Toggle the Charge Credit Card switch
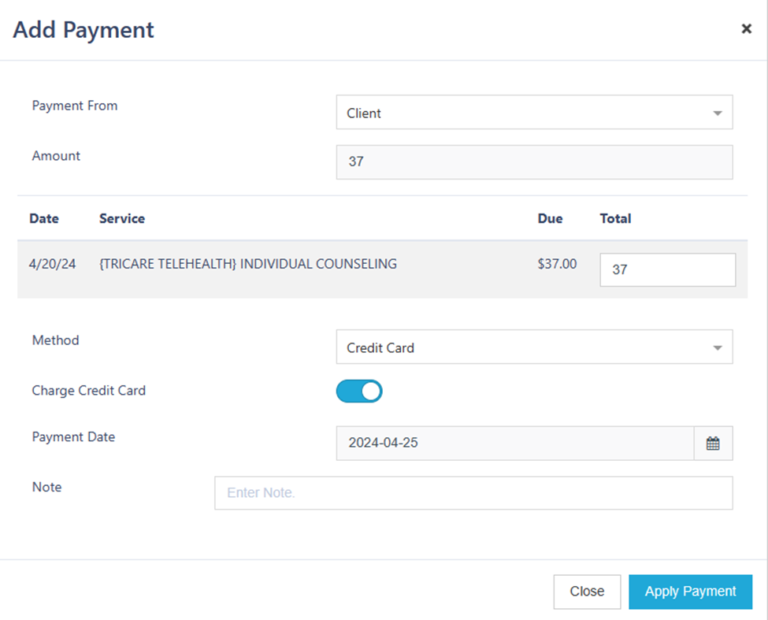Image resolution: width=768 pixels, height=620 pixels. tap(359, 391)
